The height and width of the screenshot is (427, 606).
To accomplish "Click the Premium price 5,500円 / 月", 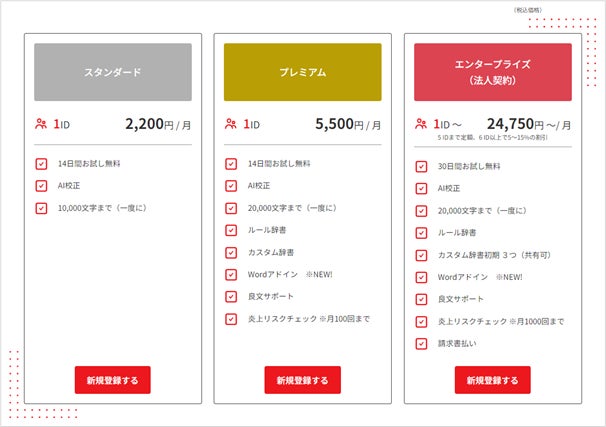I will click(x=347, y=125).
